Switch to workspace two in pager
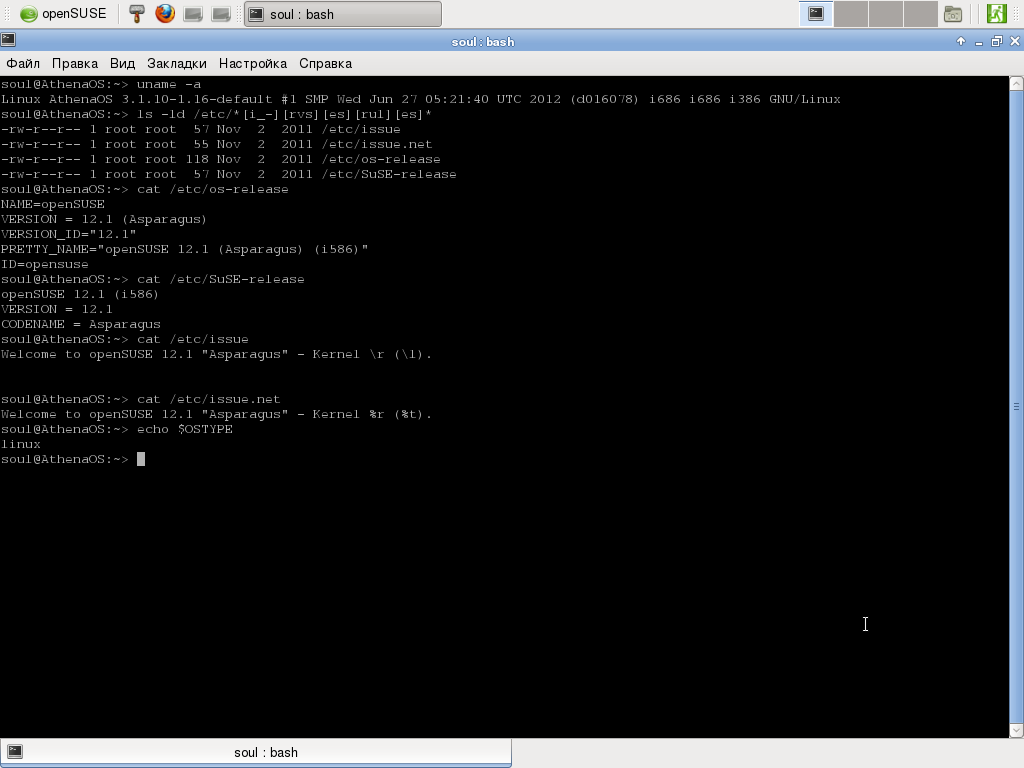Screen dimensions: 1024x768 coord(851,14)
